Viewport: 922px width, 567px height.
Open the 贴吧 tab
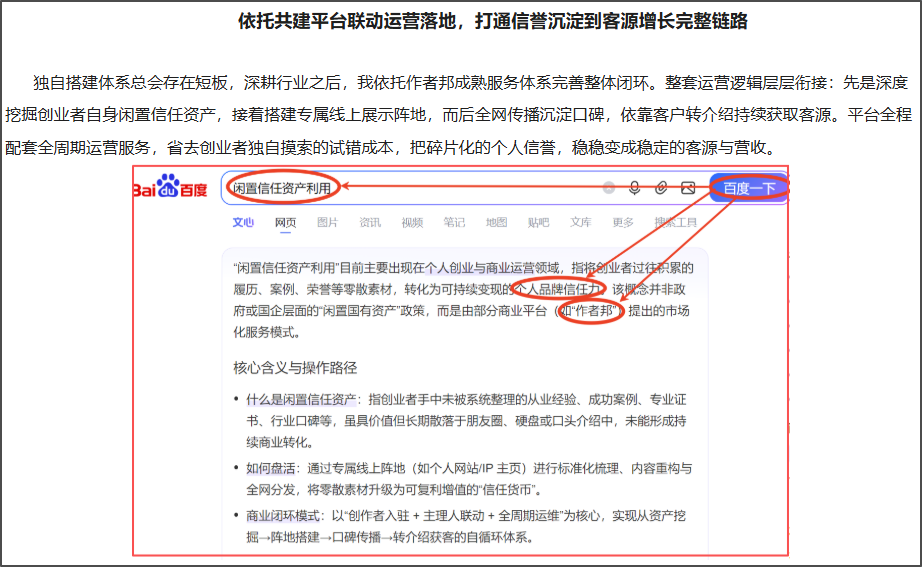[538, 222]
